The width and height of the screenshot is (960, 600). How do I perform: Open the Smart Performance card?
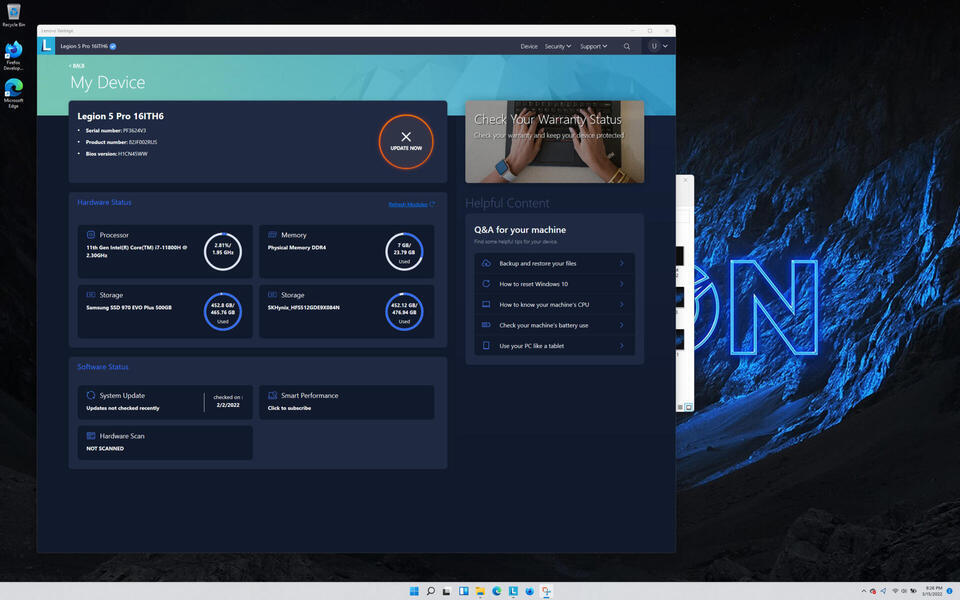(347, 402)
